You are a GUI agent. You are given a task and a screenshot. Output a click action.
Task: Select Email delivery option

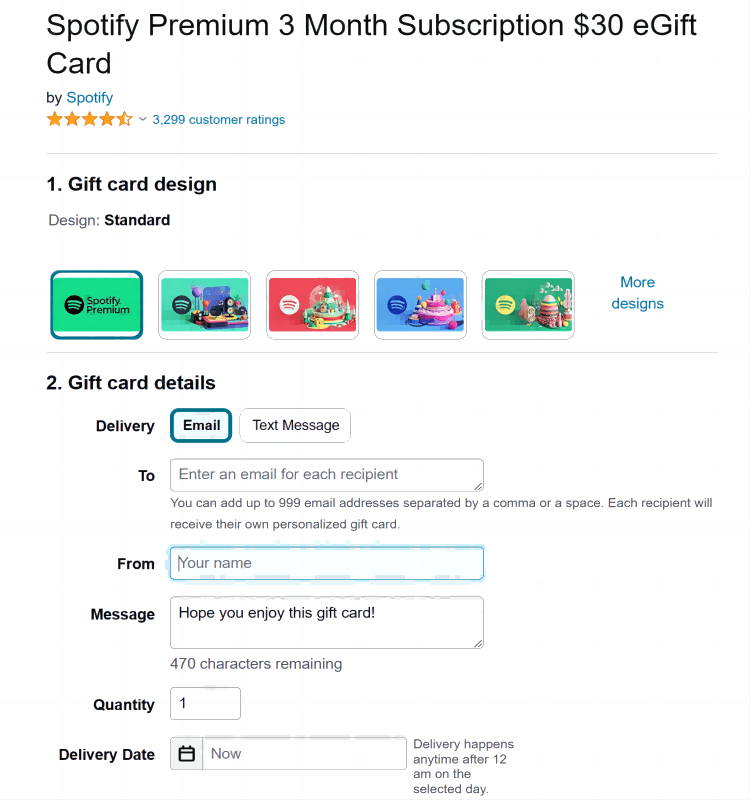pyautogui.click(x=201, y=425)
